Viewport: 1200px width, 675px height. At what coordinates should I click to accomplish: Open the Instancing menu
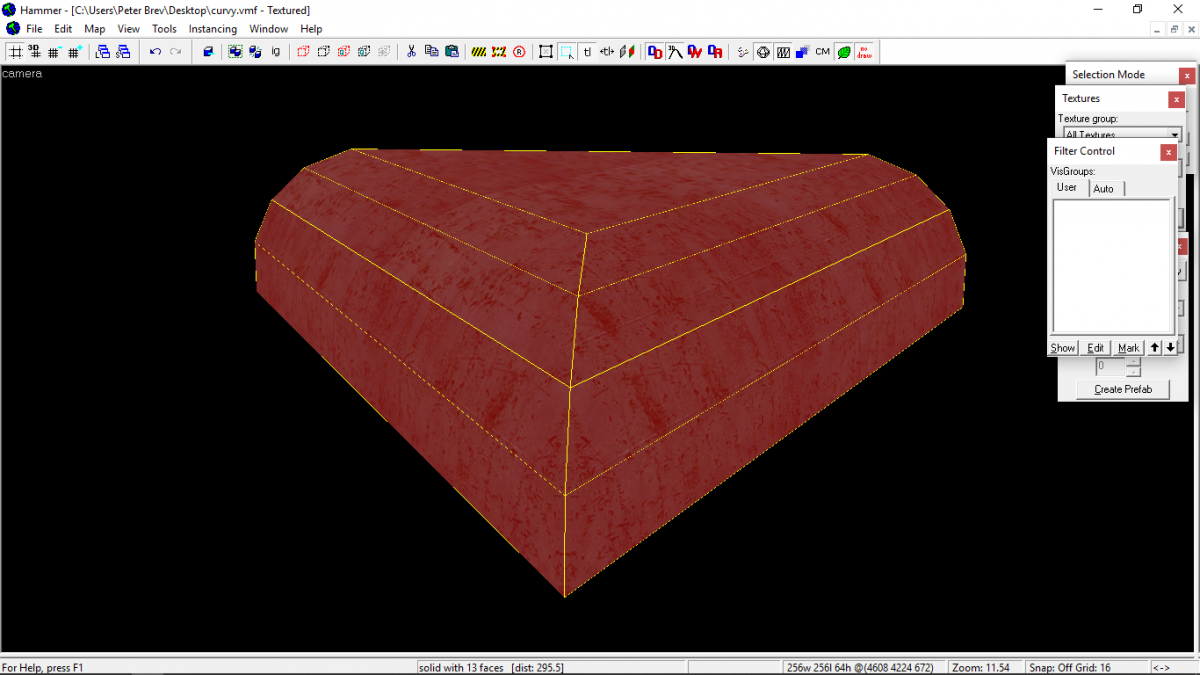point(212,29)
